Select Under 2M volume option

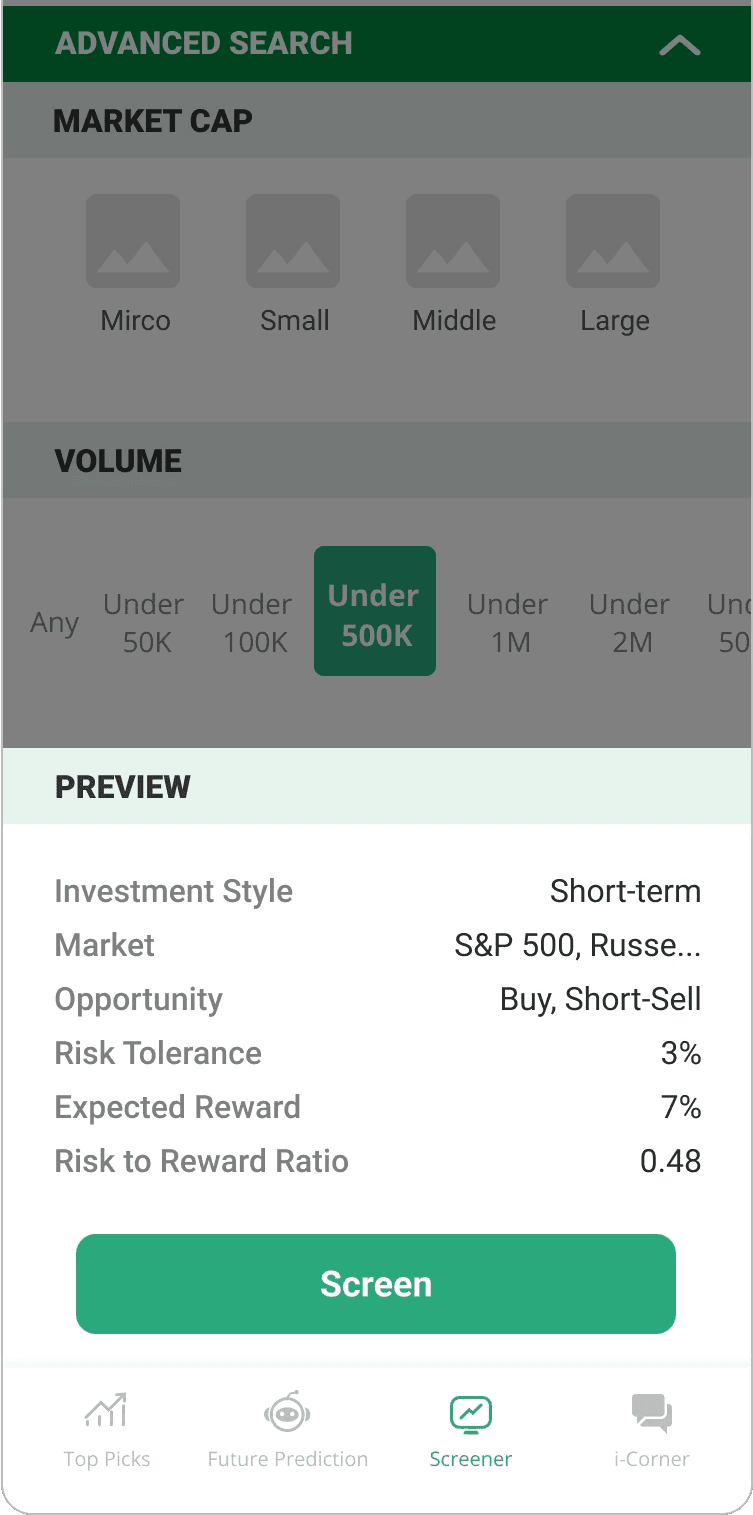(x=630, y=622)
